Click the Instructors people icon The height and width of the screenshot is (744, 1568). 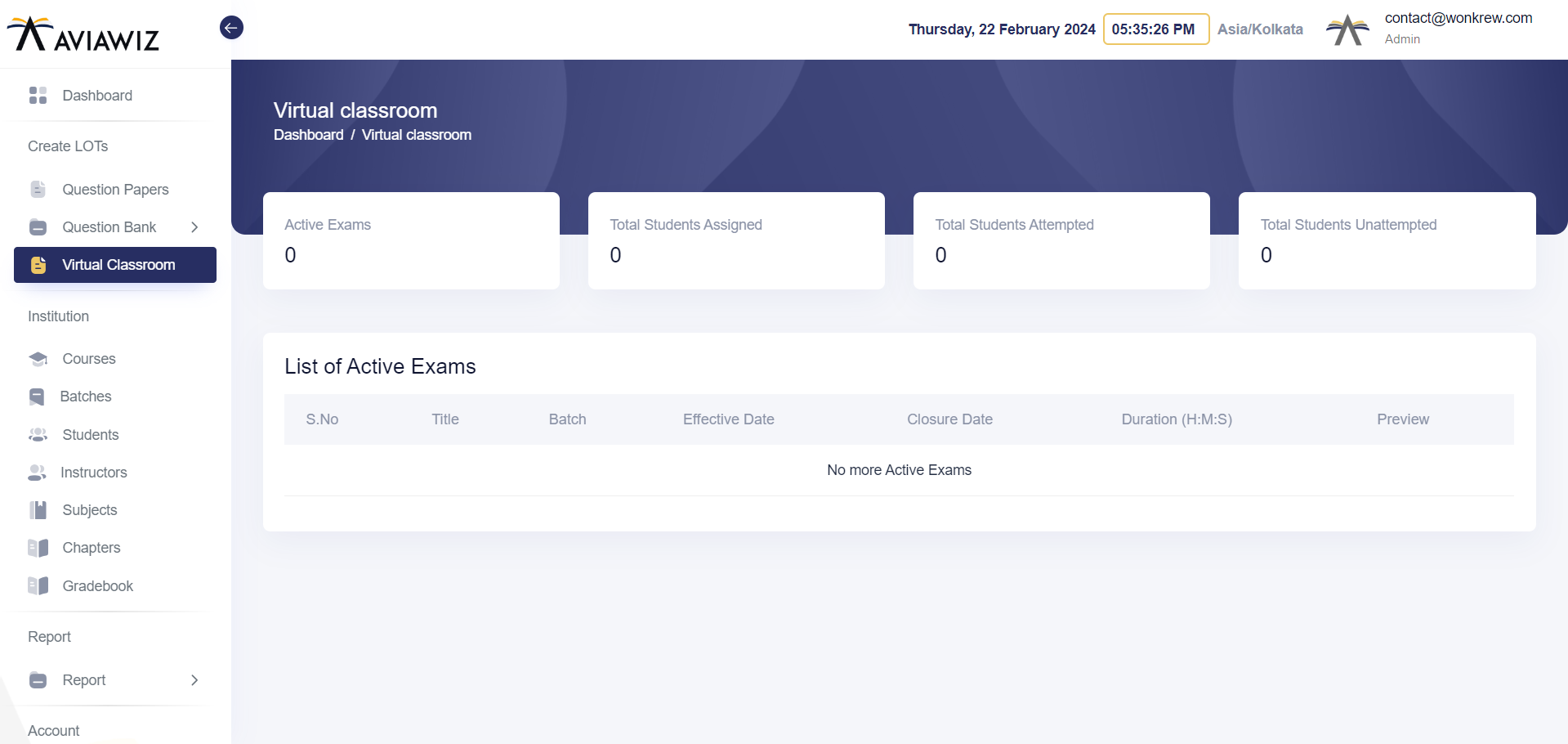[37, 473]
